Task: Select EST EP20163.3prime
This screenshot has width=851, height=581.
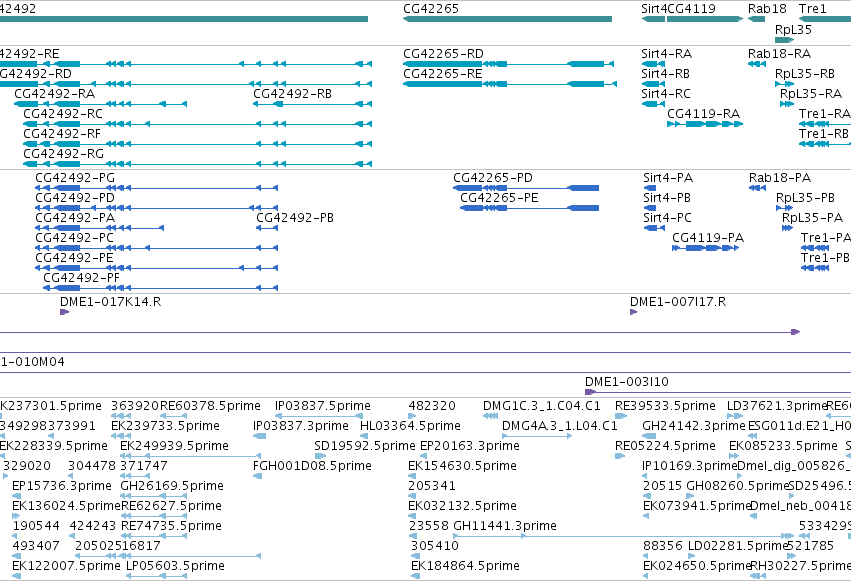Action: point(424,456)
